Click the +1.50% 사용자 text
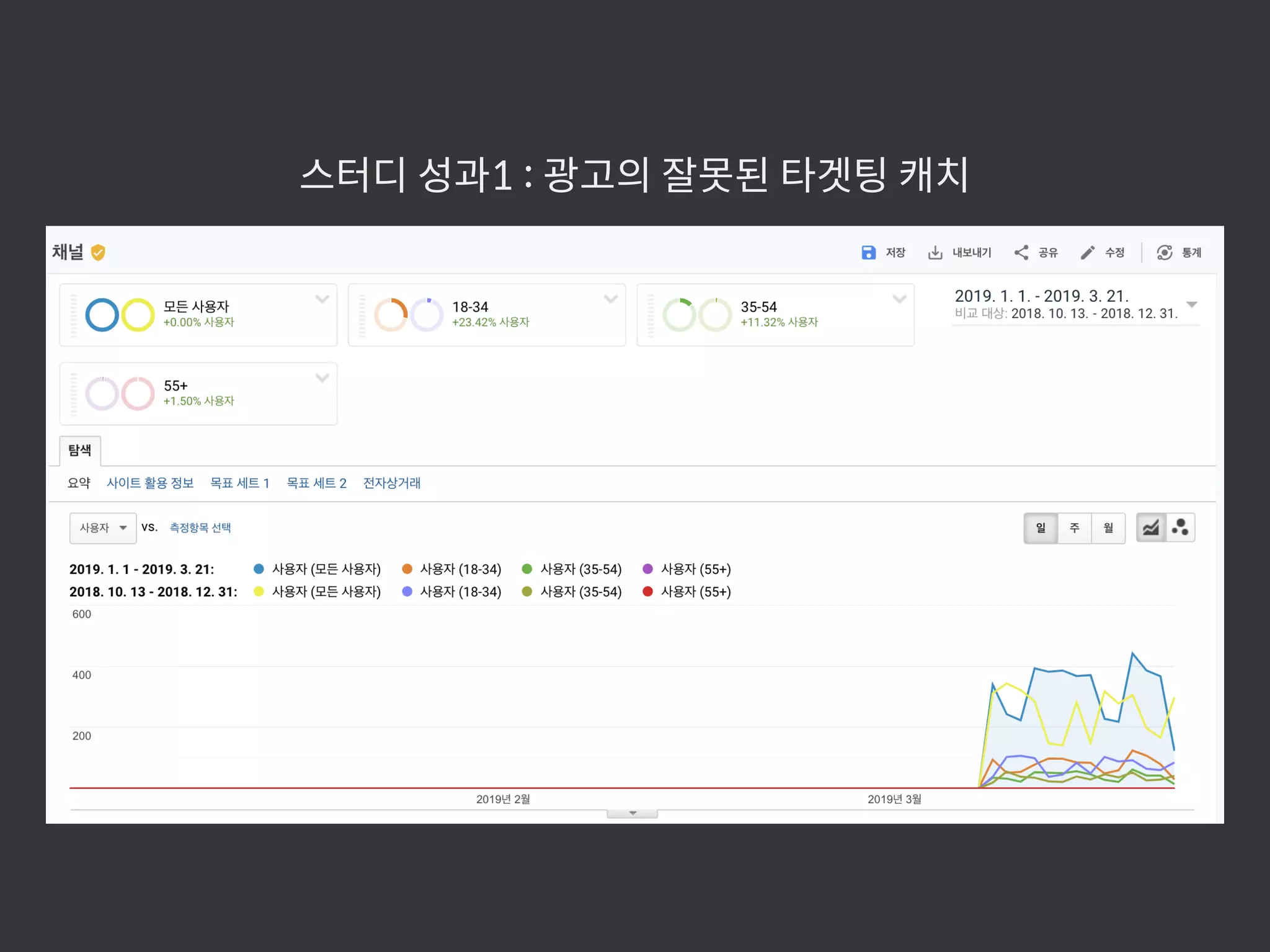 [x=198, y=401]
